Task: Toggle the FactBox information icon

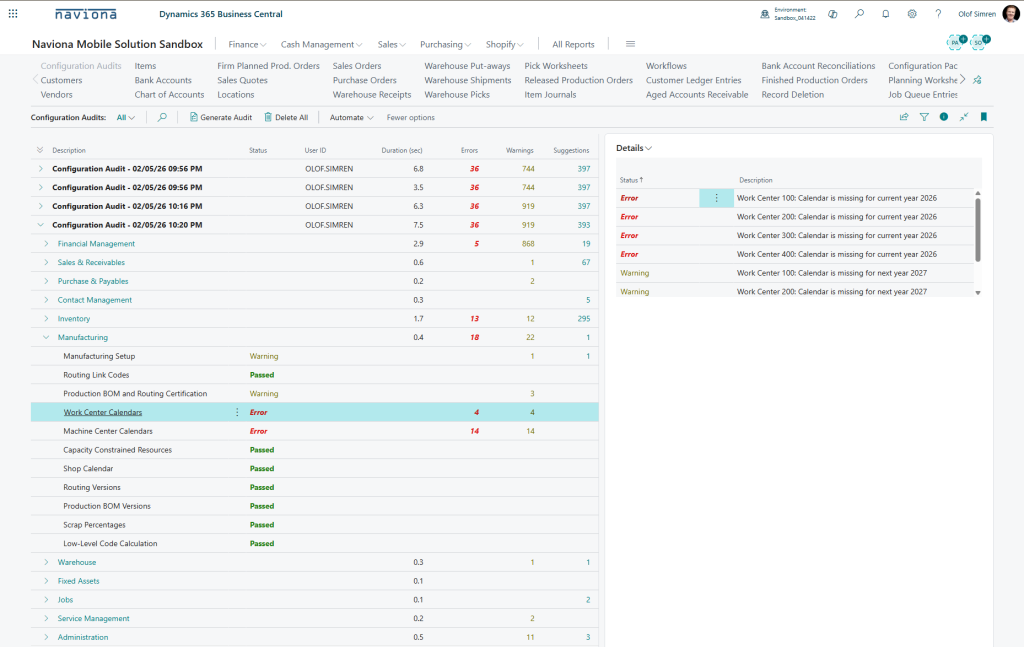Action: tap(944, 117)
